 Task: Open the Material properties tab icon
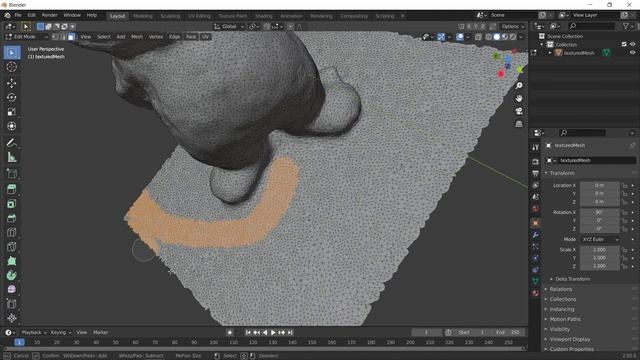pyautogui.click(x=536, y=293)
